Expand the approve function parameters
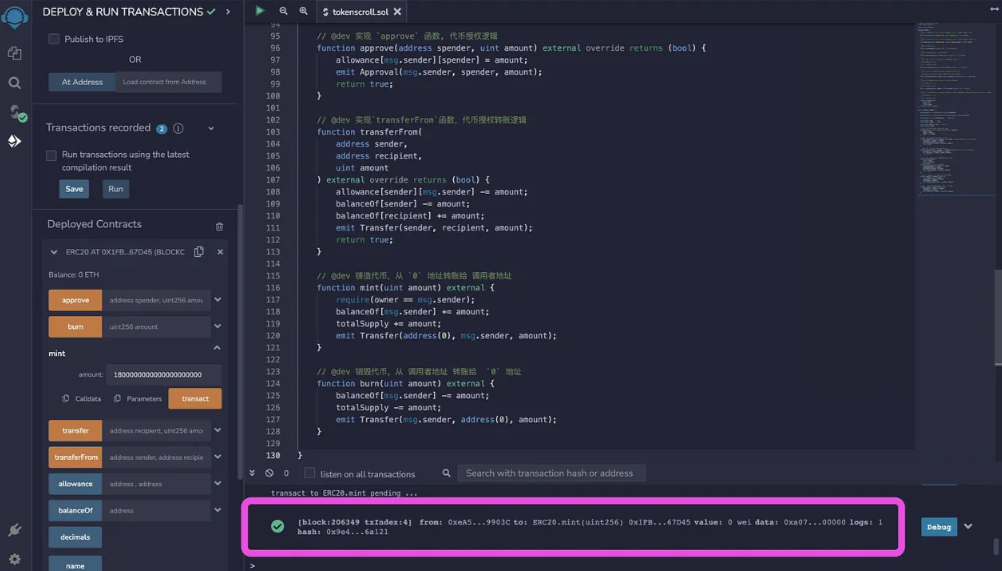1002x571 pixels. tap(218, 300)
